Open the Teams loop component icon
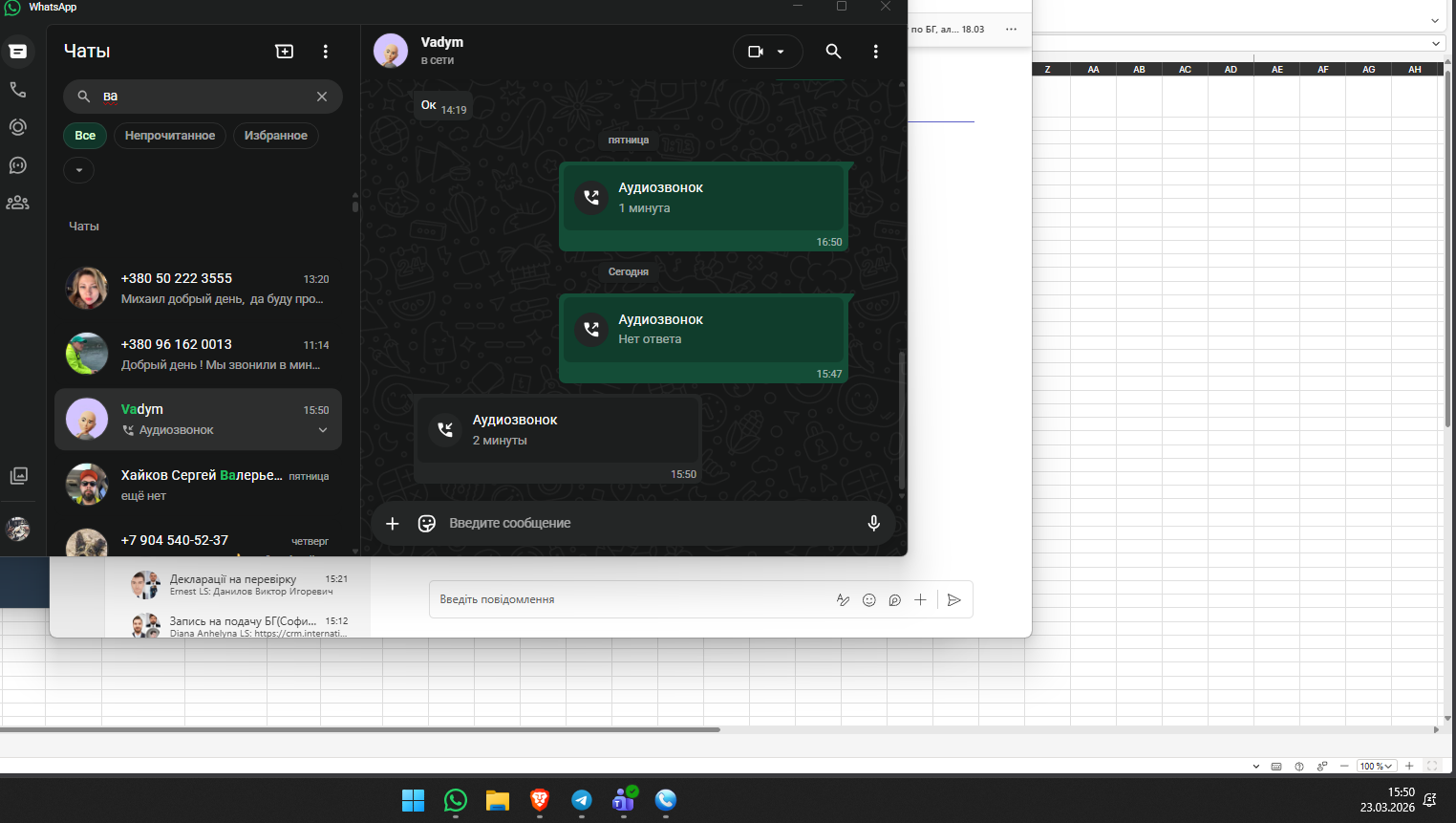1456x823 pixels. tap(895, 600)
